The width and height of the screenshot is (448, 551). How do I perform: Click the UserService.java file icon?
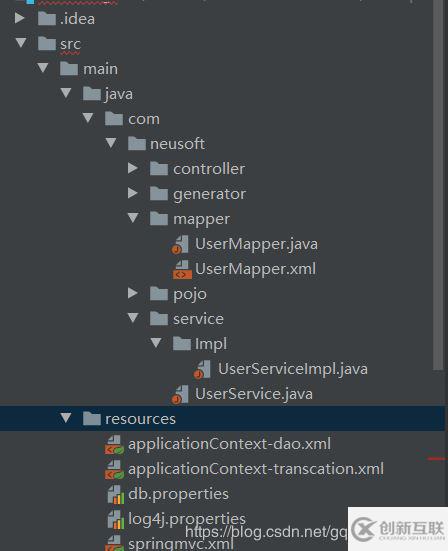tap(181, 395)
